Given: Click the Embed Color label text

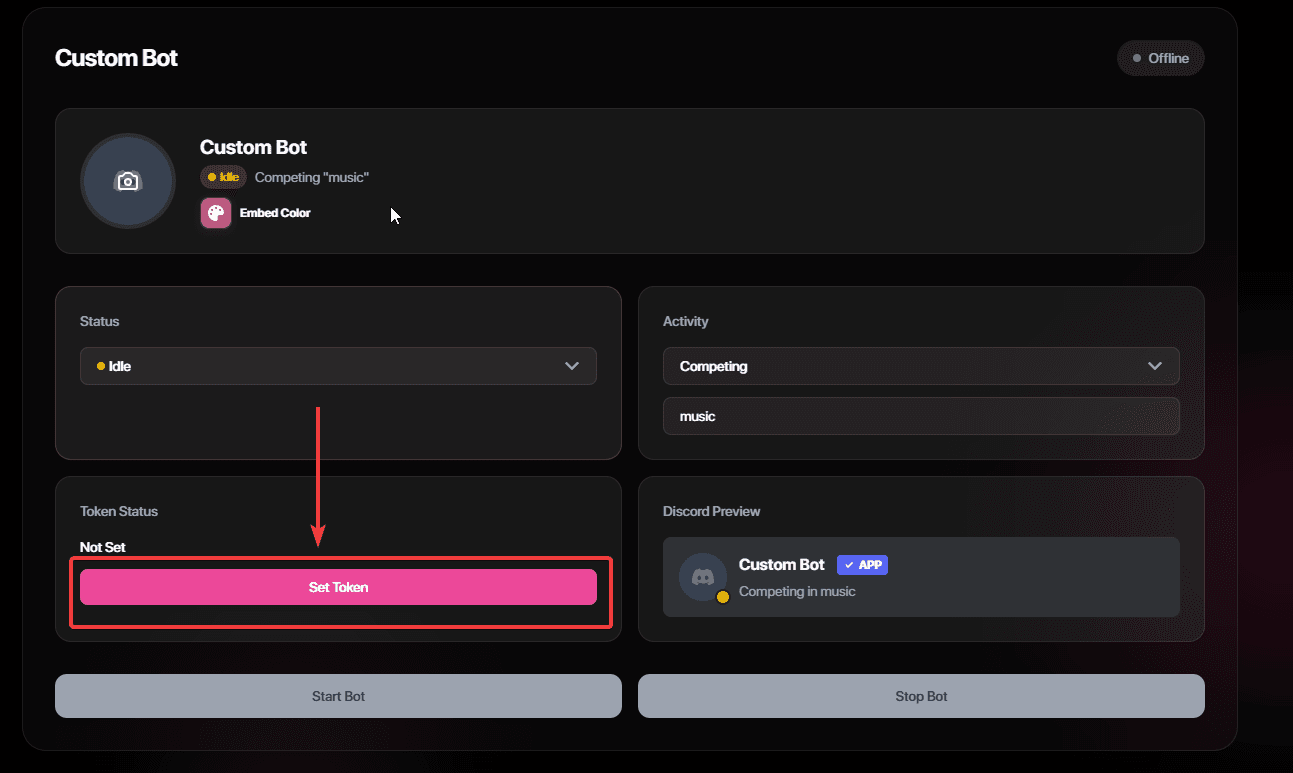Looking at the screenshot, I should click(x=275, y=213).
